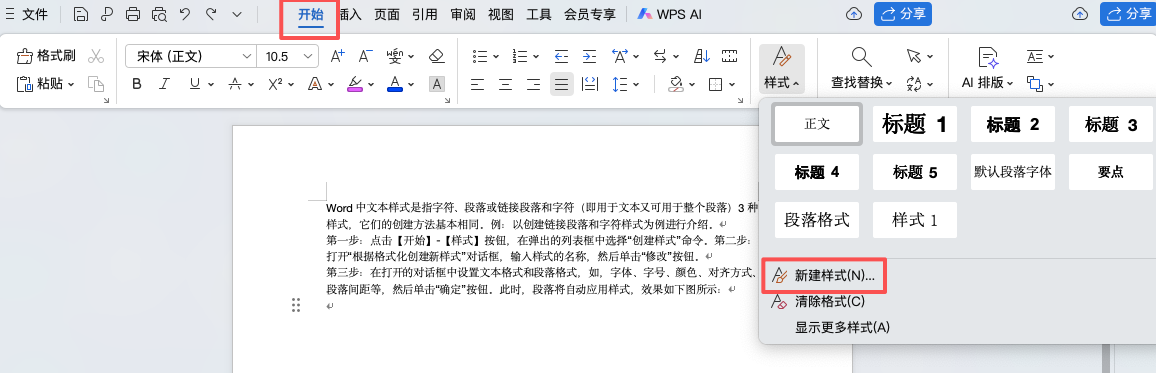Click the phonetic guide (wén) icon
Screen dimensions: 1156x373
[395, 56]
